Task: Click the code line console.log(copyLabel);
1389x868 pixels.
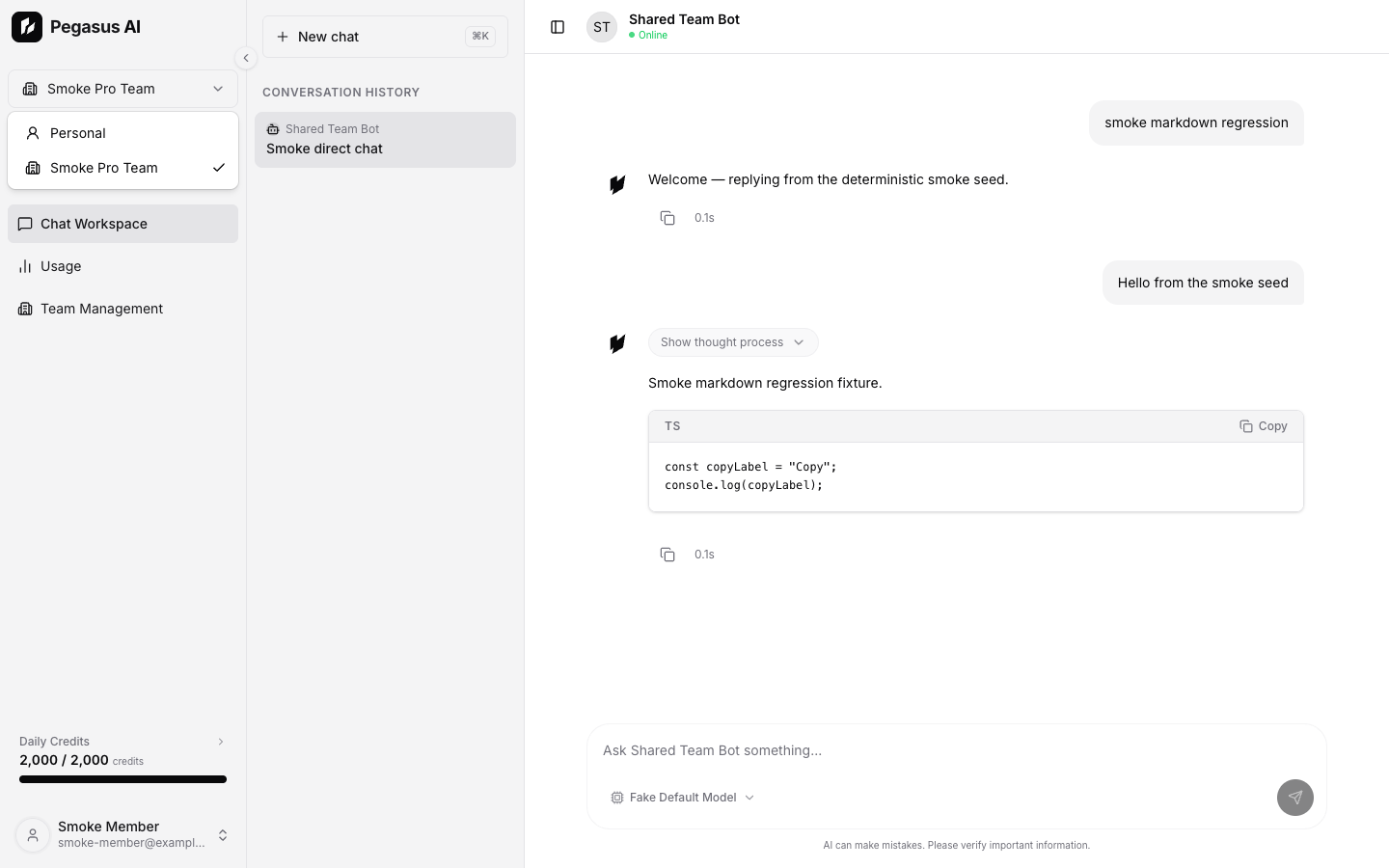Action: [x=744, y=485]
